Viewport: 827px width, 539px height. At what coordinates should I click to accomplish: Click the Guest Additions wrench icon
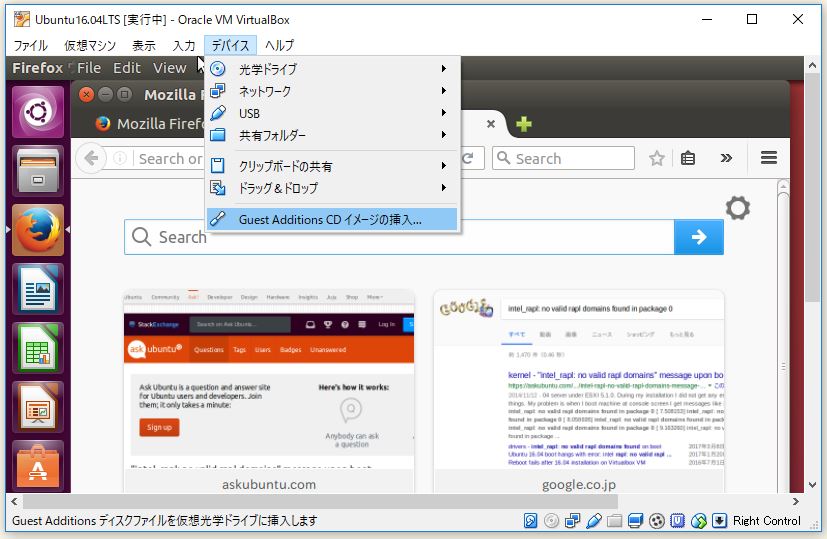tap(217, 219)
